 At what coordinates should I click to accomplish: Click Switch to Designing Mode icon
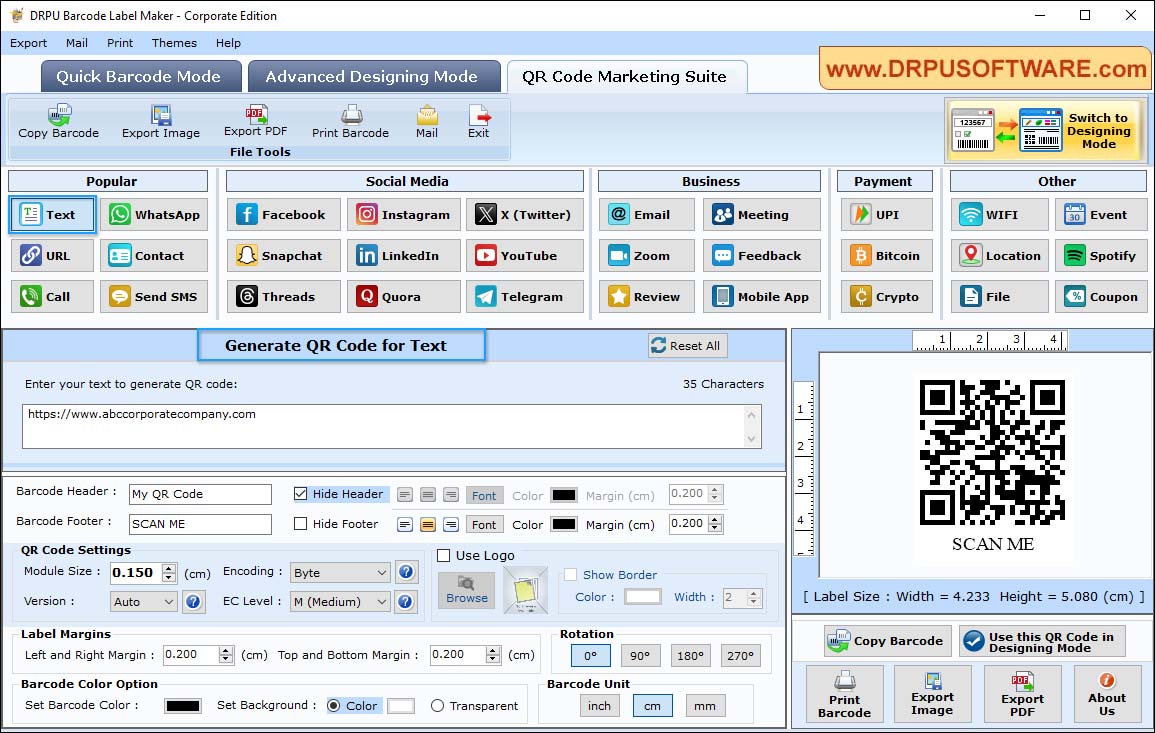[x=1045, y=130]
